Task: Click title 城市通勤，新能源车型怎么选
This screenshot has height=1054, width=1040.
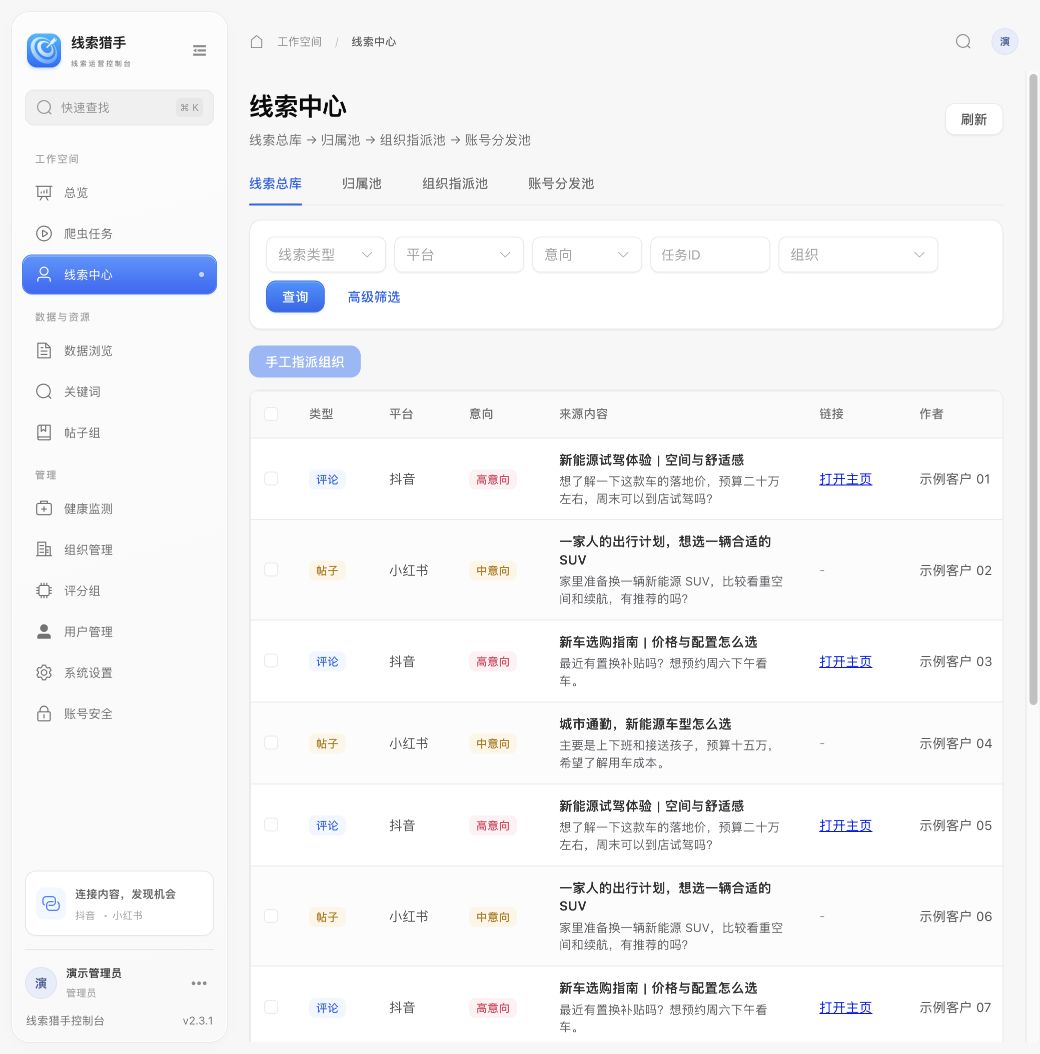Action: 645,724
